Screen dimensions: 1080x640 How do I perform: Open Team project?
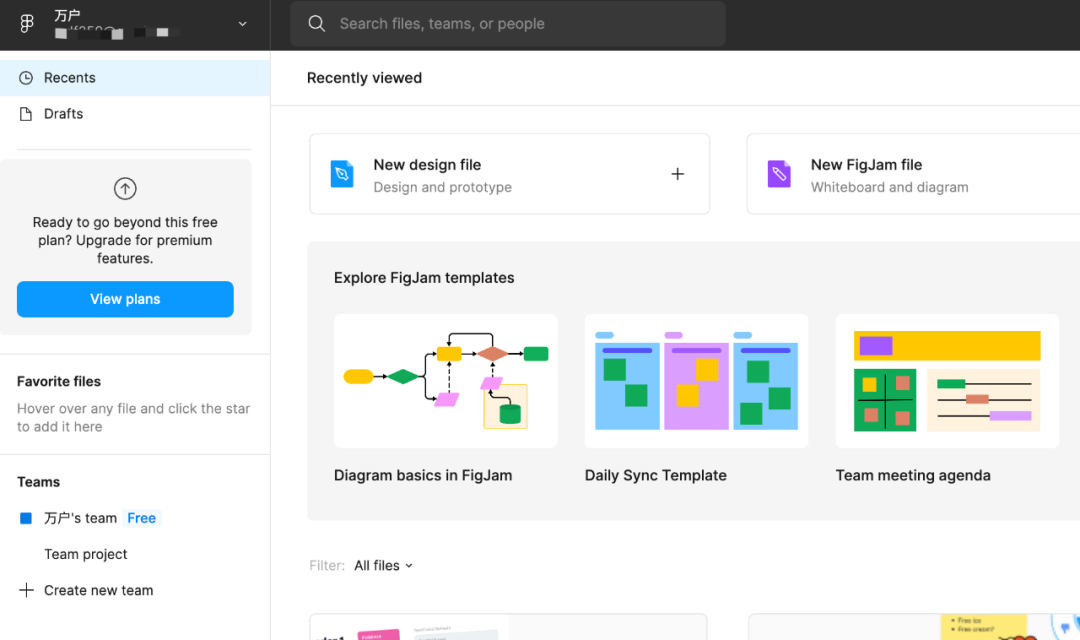click(x=85, y=554)
